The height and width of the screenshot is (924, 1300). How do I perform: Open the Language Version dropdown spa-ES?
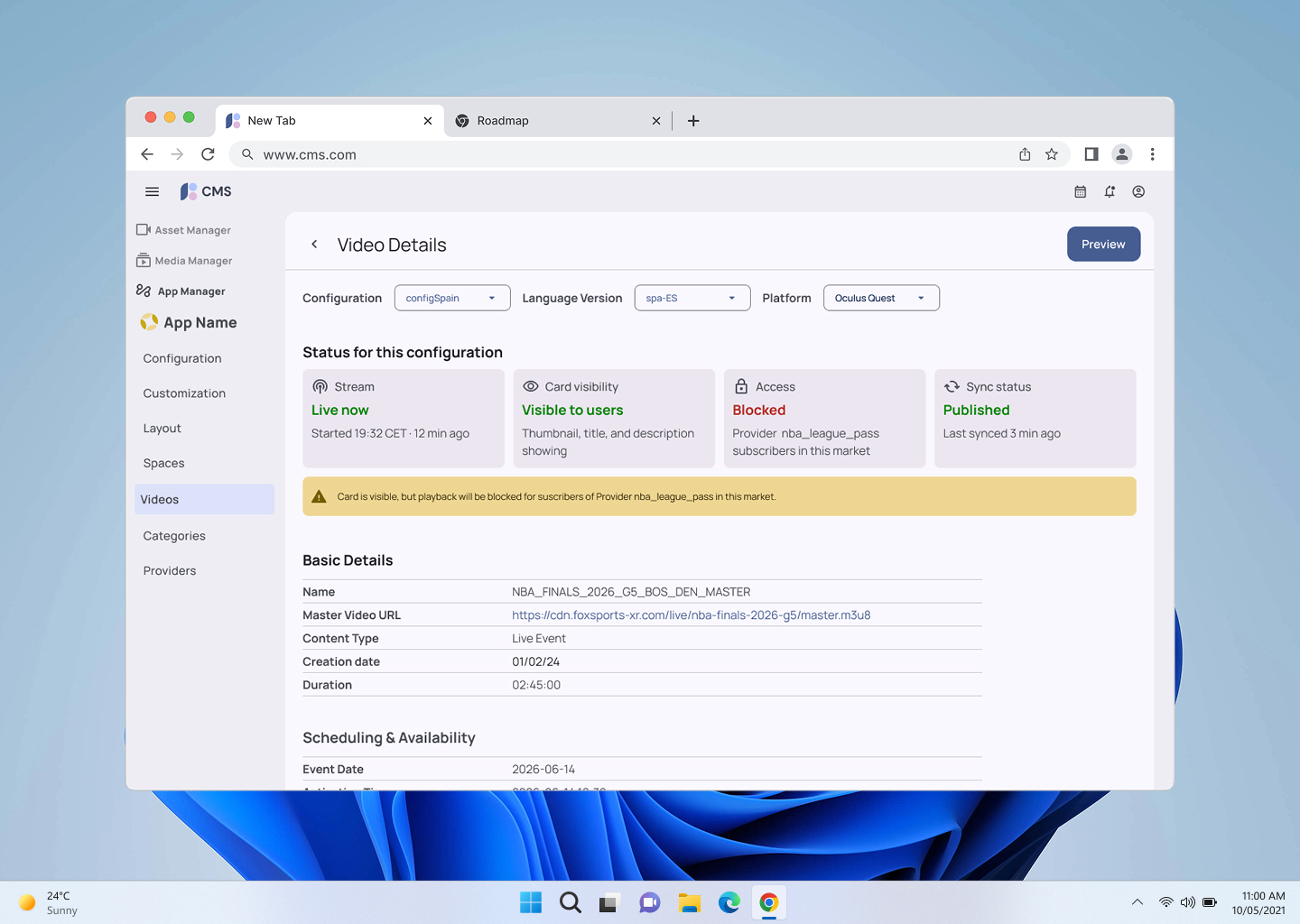click(x=692, y=298)
